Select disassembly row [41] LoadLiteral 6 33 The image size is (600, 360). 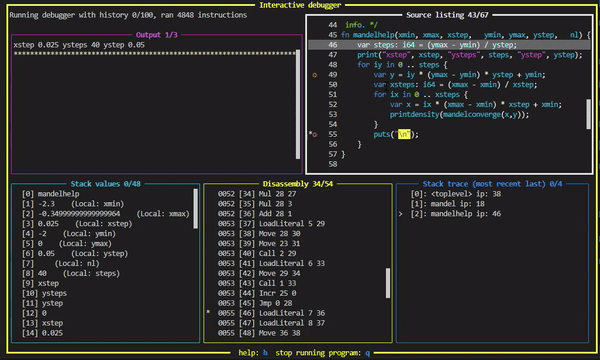coord(271,264)
